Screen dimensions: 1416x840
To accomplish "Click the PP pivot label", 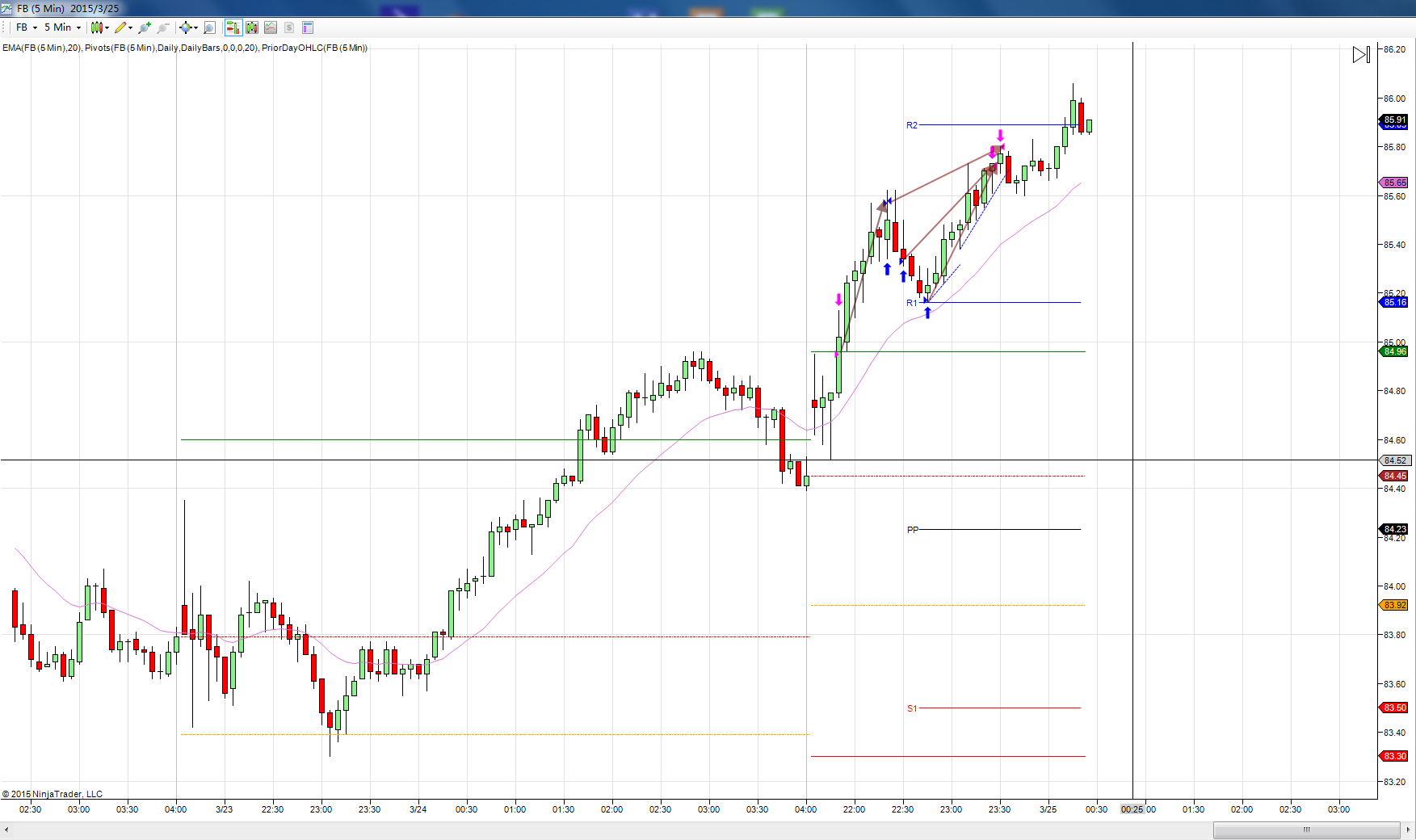I will pos(913,530).
